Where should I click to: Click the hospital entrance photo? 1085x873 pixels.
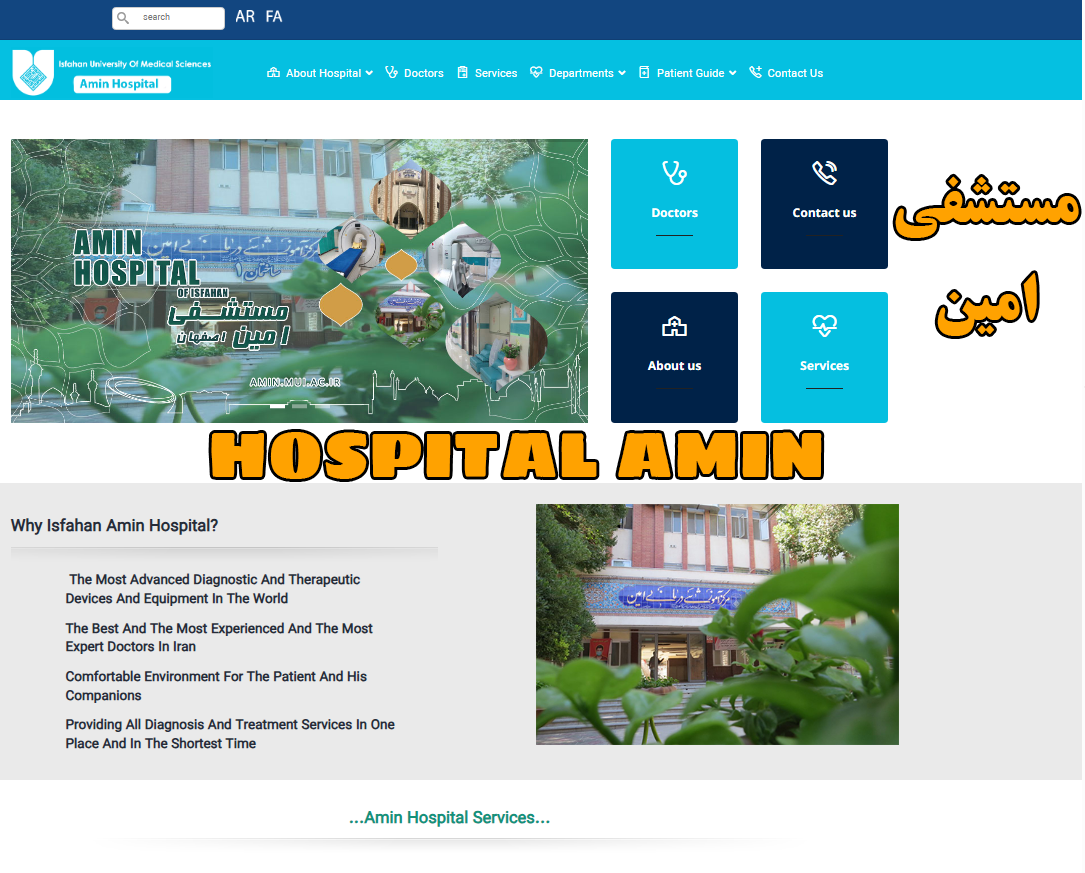coord(718,624)
